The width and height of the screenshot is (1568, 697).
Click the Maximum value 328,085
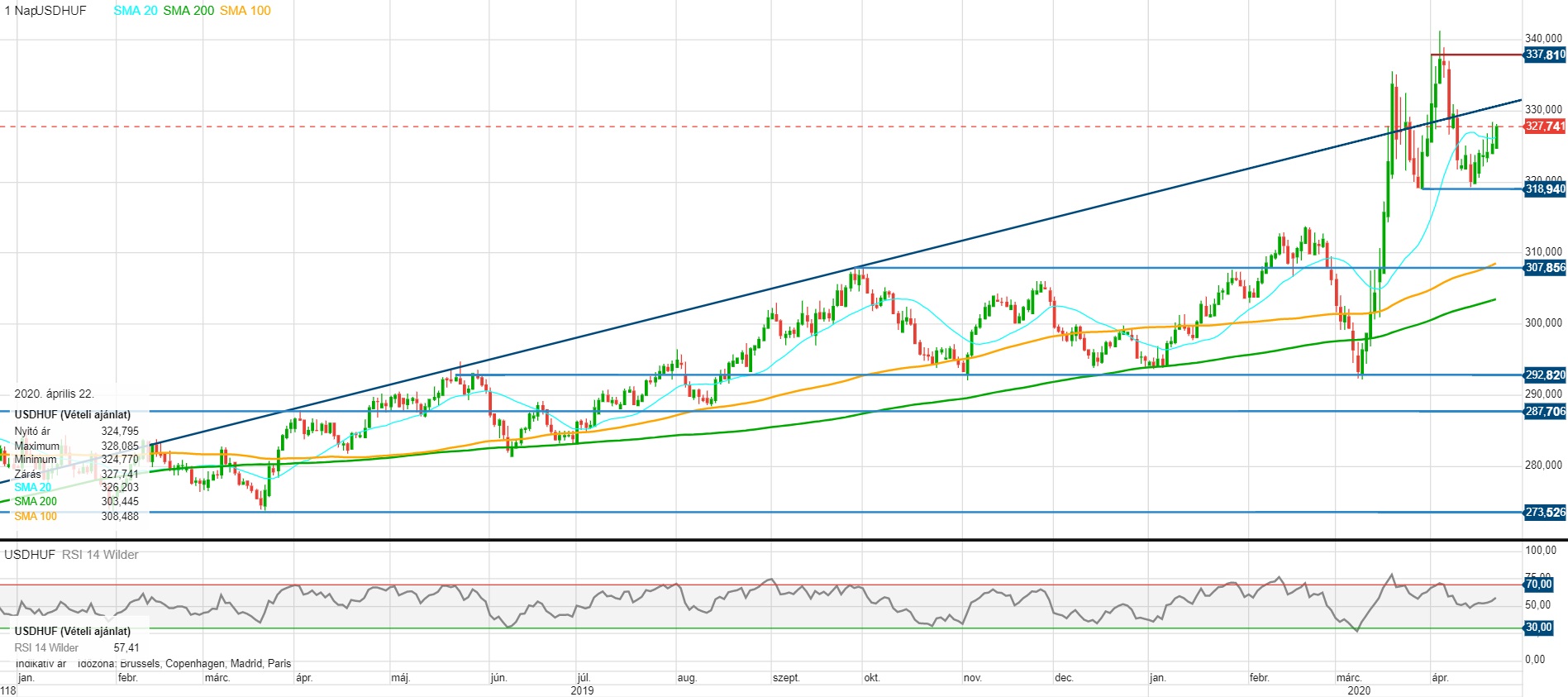(120, 446)
